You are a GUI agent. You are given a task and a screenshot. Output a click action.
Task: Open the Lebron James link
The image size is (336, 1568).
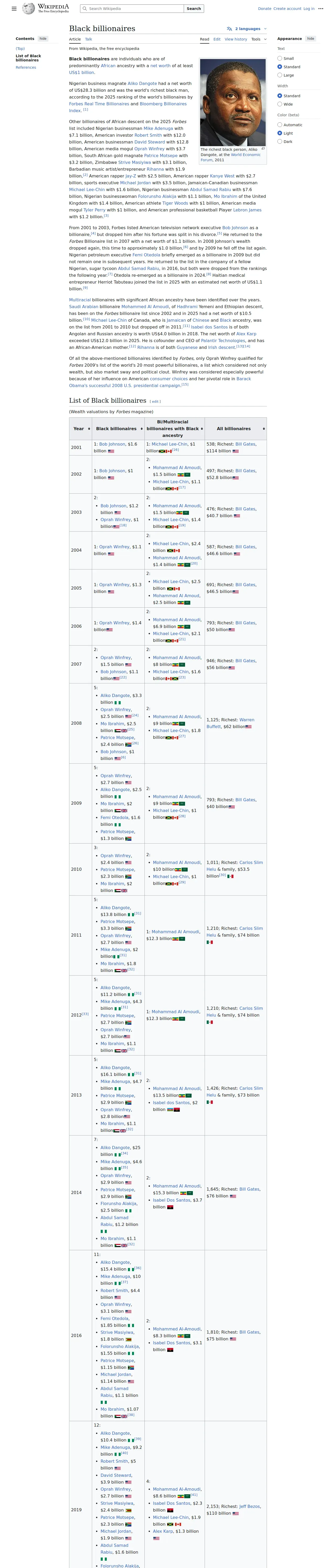click(x=247, y=210)
